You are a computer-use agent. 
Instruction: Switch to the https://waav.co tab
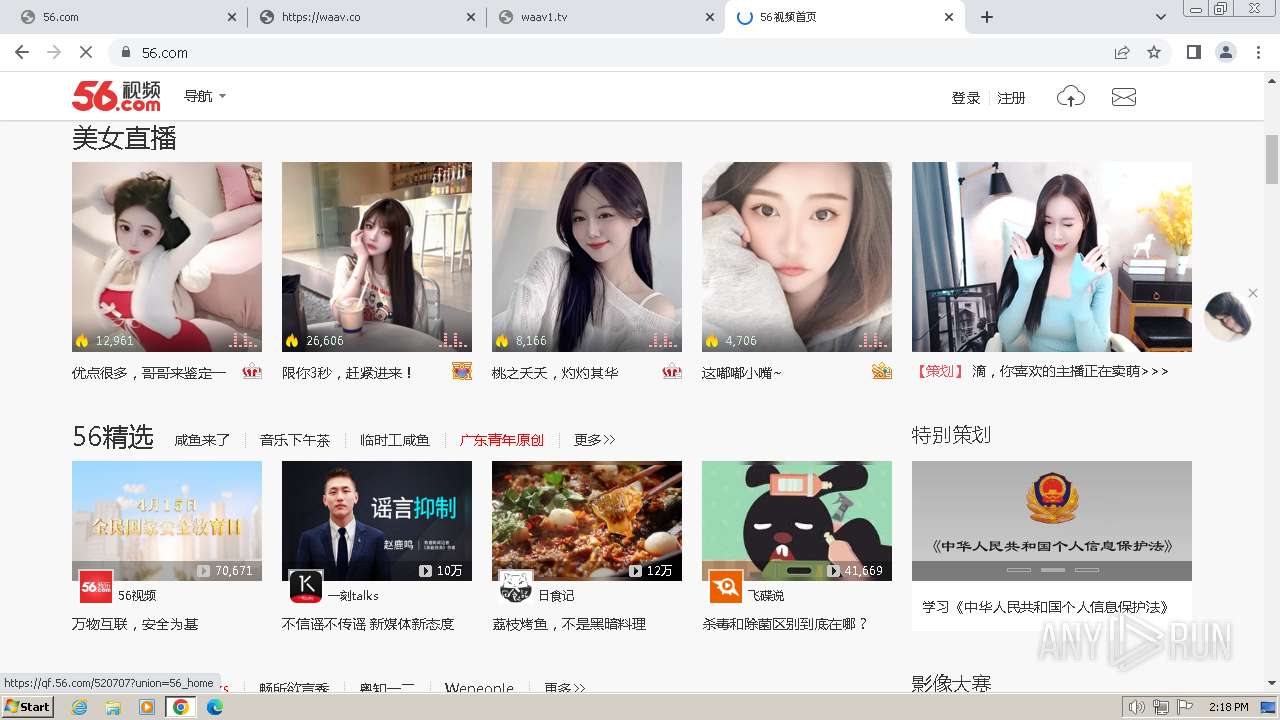[x=366, y=17]
